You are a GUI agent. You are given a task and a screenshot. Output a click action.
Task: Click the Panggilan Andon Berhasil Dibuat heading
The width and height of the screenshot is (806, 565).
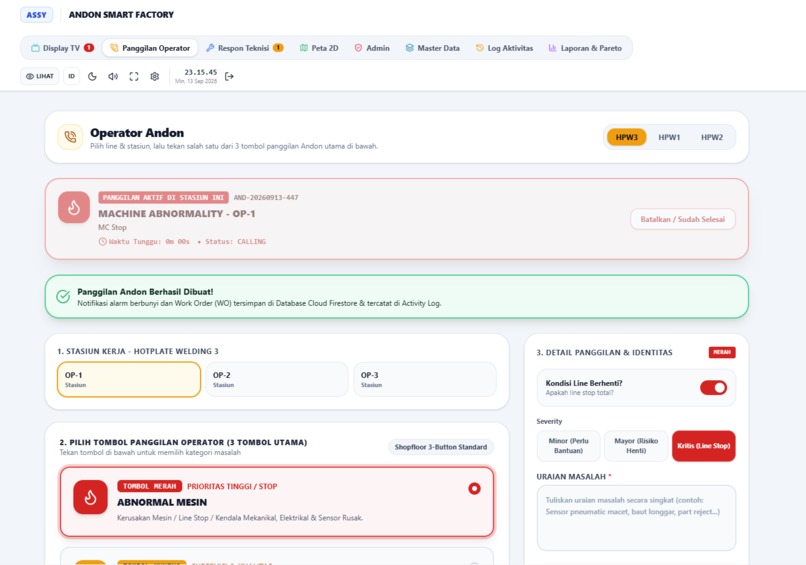pyautogui.click(x=145, y=291)
